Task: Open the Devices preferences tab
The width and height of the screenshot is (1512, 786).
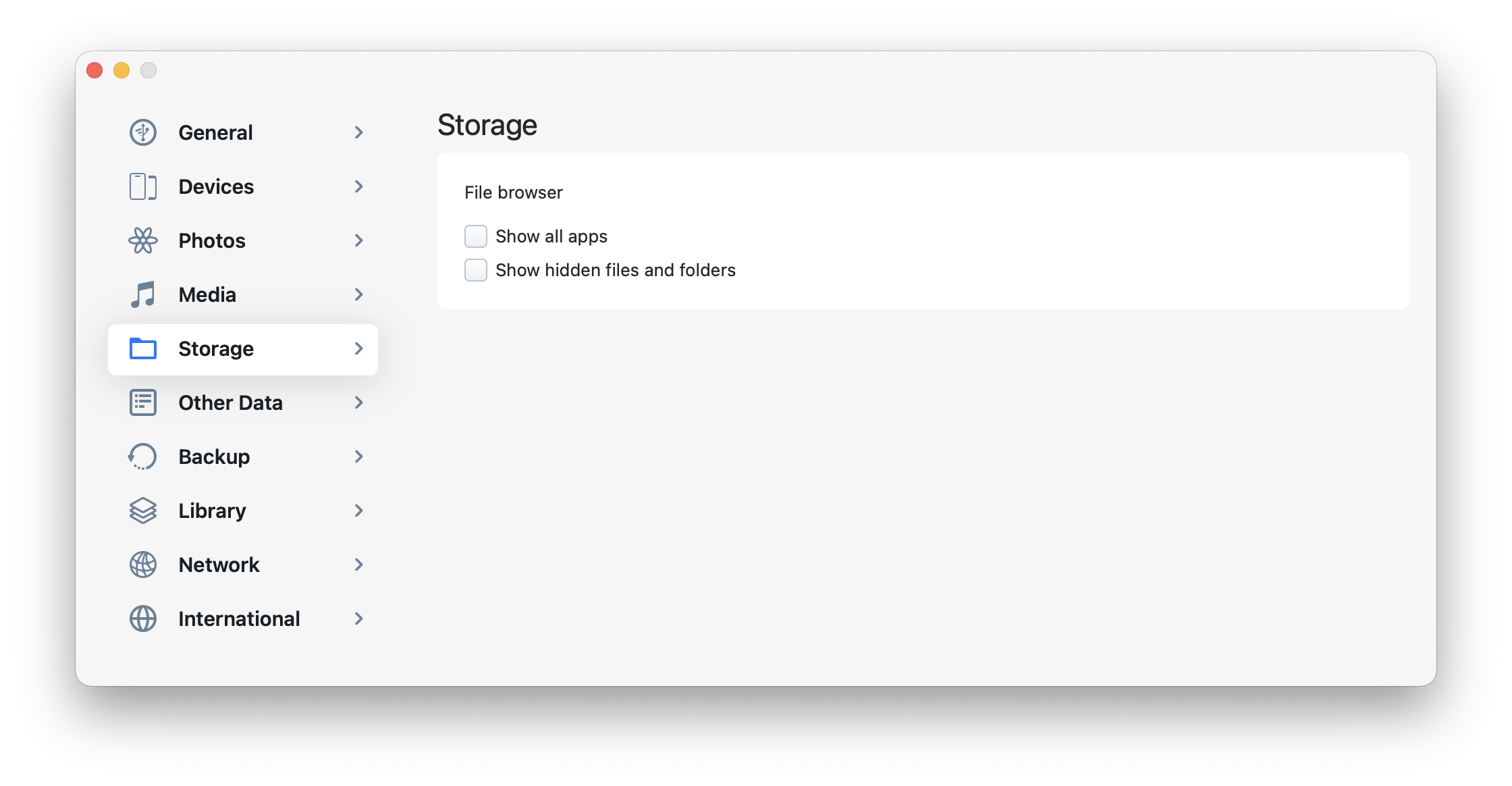Action: [216, 186]
